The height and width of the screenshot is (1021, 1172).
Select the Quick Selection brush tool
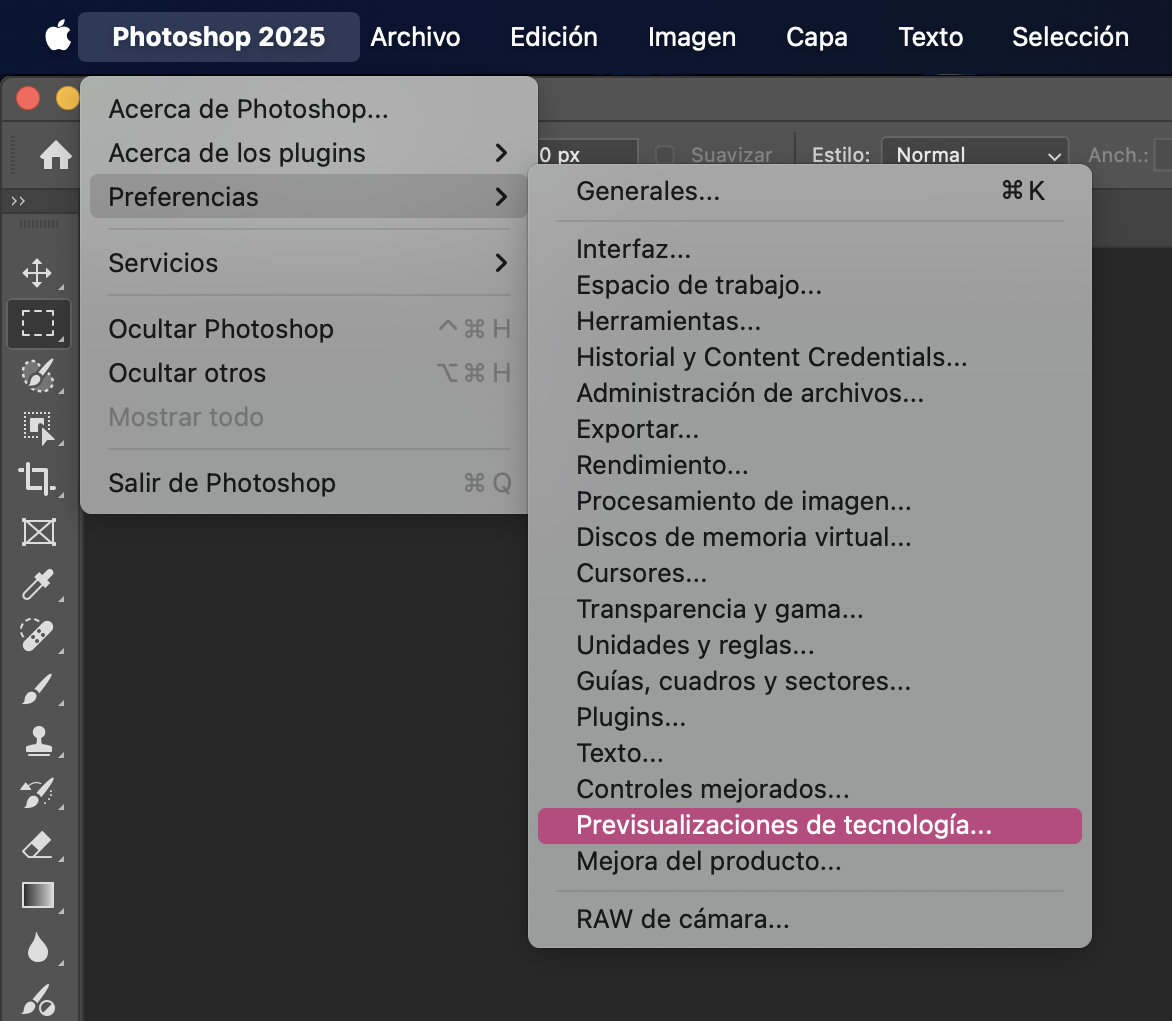pyautogui.click(x=37, y=375)
